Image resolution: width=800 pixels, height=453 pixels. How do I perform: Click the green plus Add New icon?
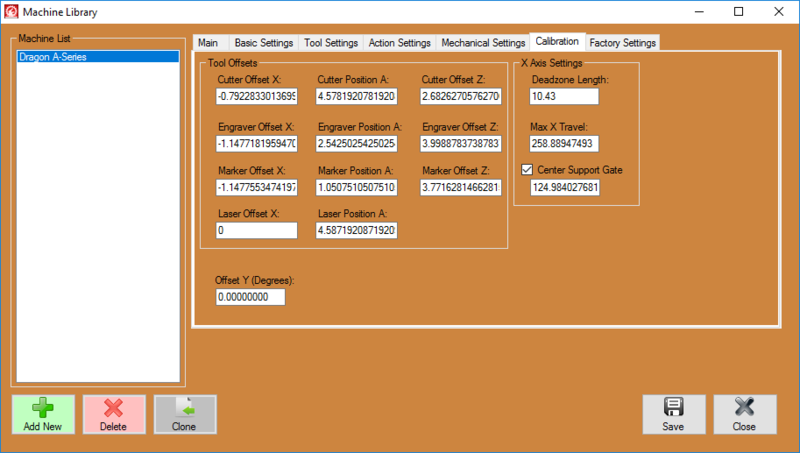click(x=43, y=408)
